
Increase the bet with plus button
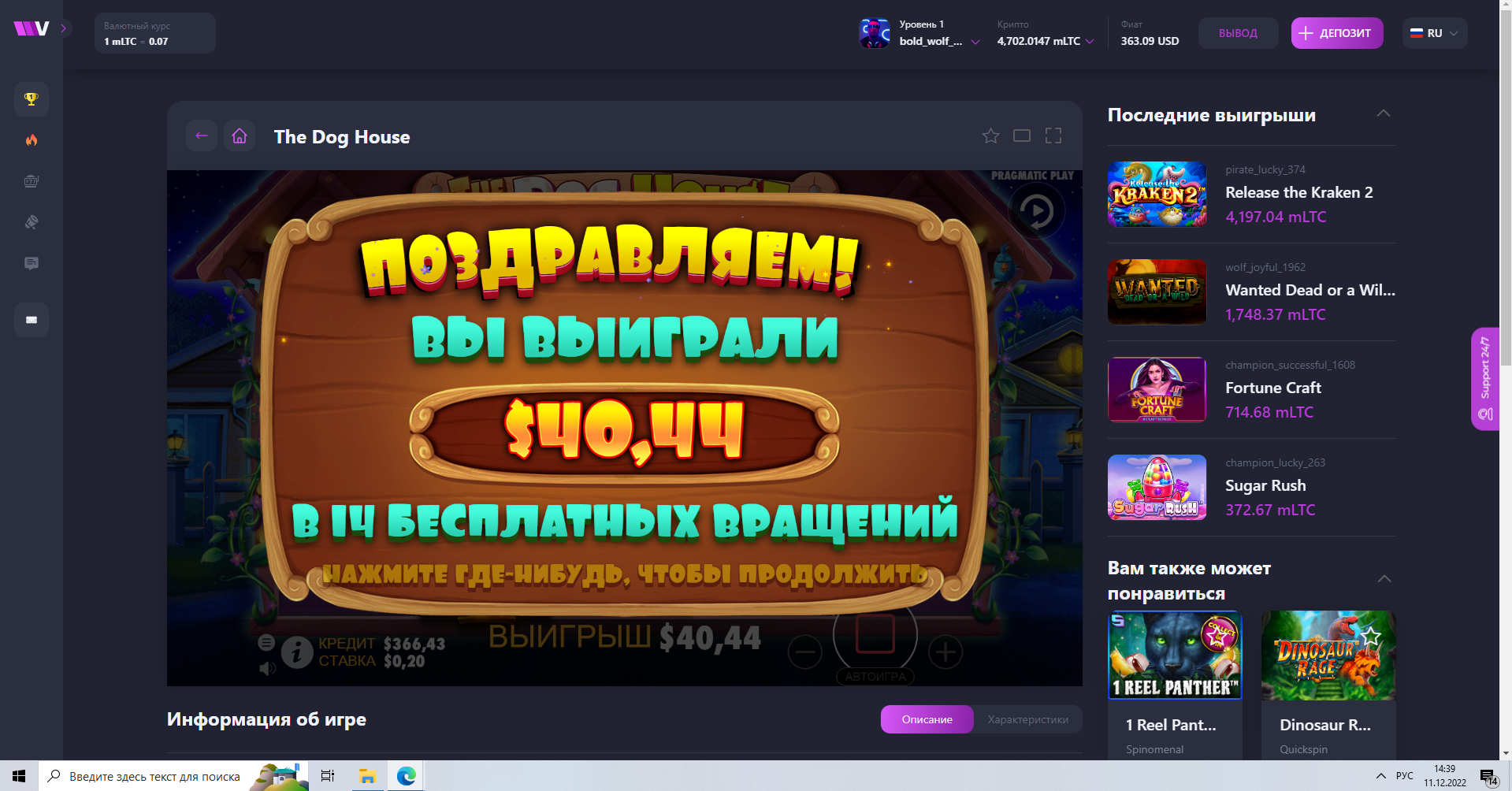(x=945, y=652)
